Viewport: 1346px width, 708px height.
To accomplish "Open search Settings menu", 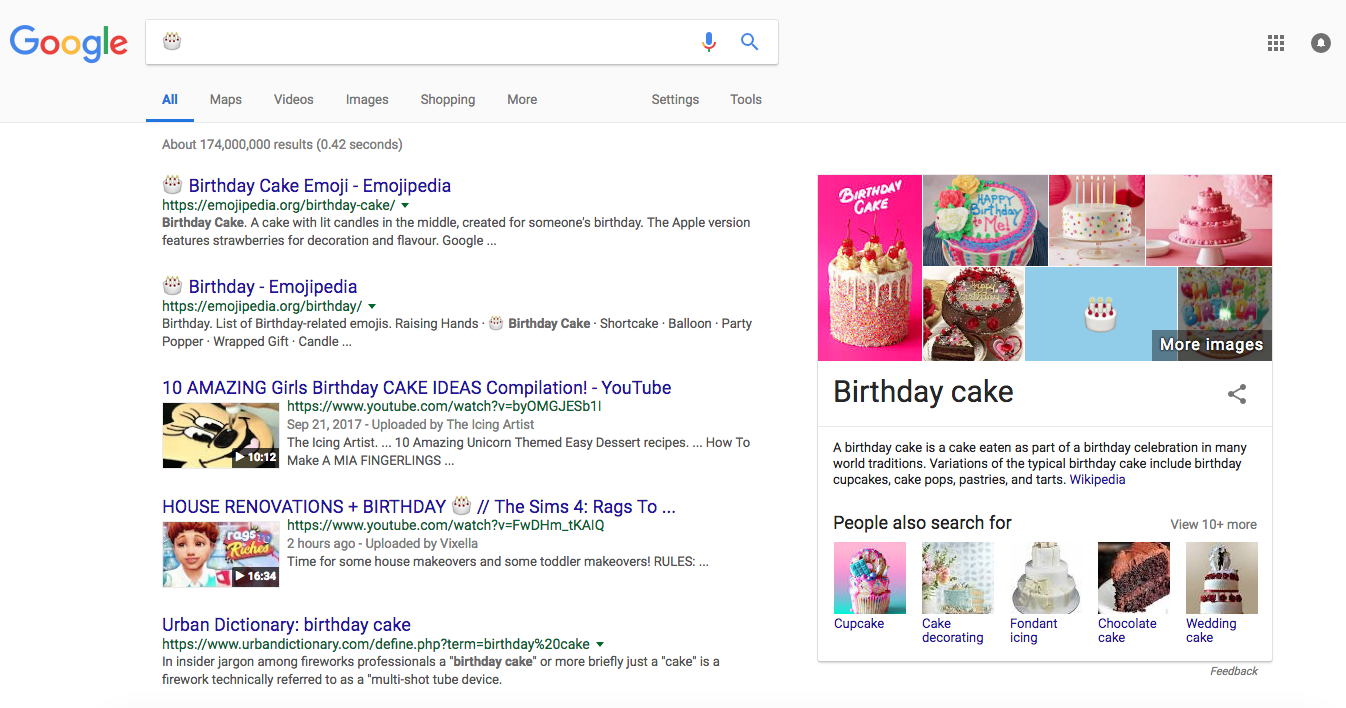I will tap(675, 100).
